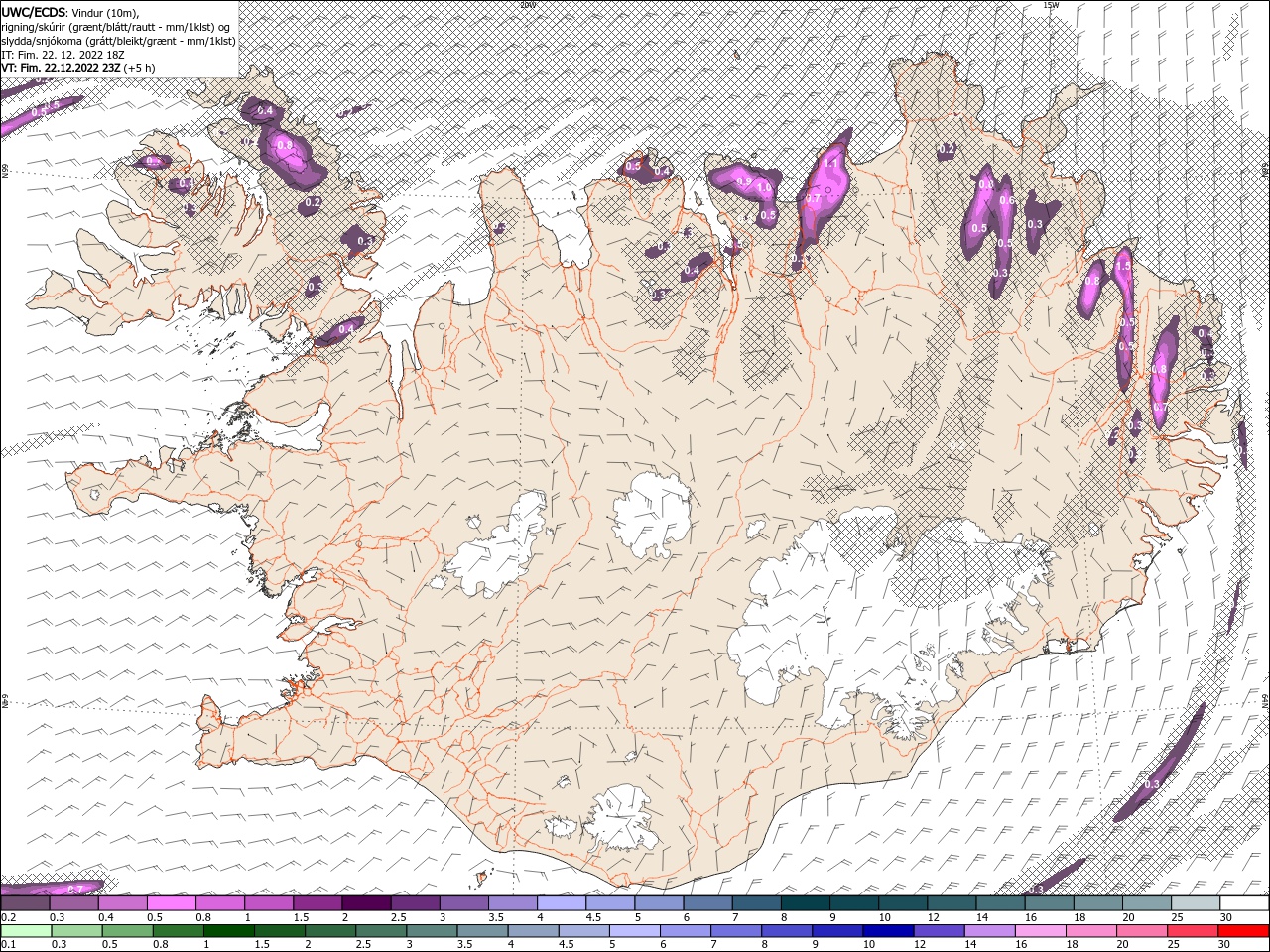Click the 'slydda/snjókoma' legend description line
The width and height of the screenshot is (1270, 952).
pyautogui.click(x=118, y=41)
